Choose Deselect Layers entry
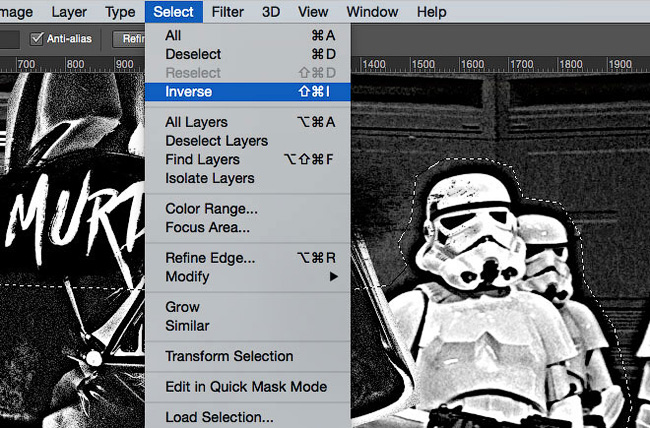The width and height of the screenshot is (650, 428). [248, 141]
